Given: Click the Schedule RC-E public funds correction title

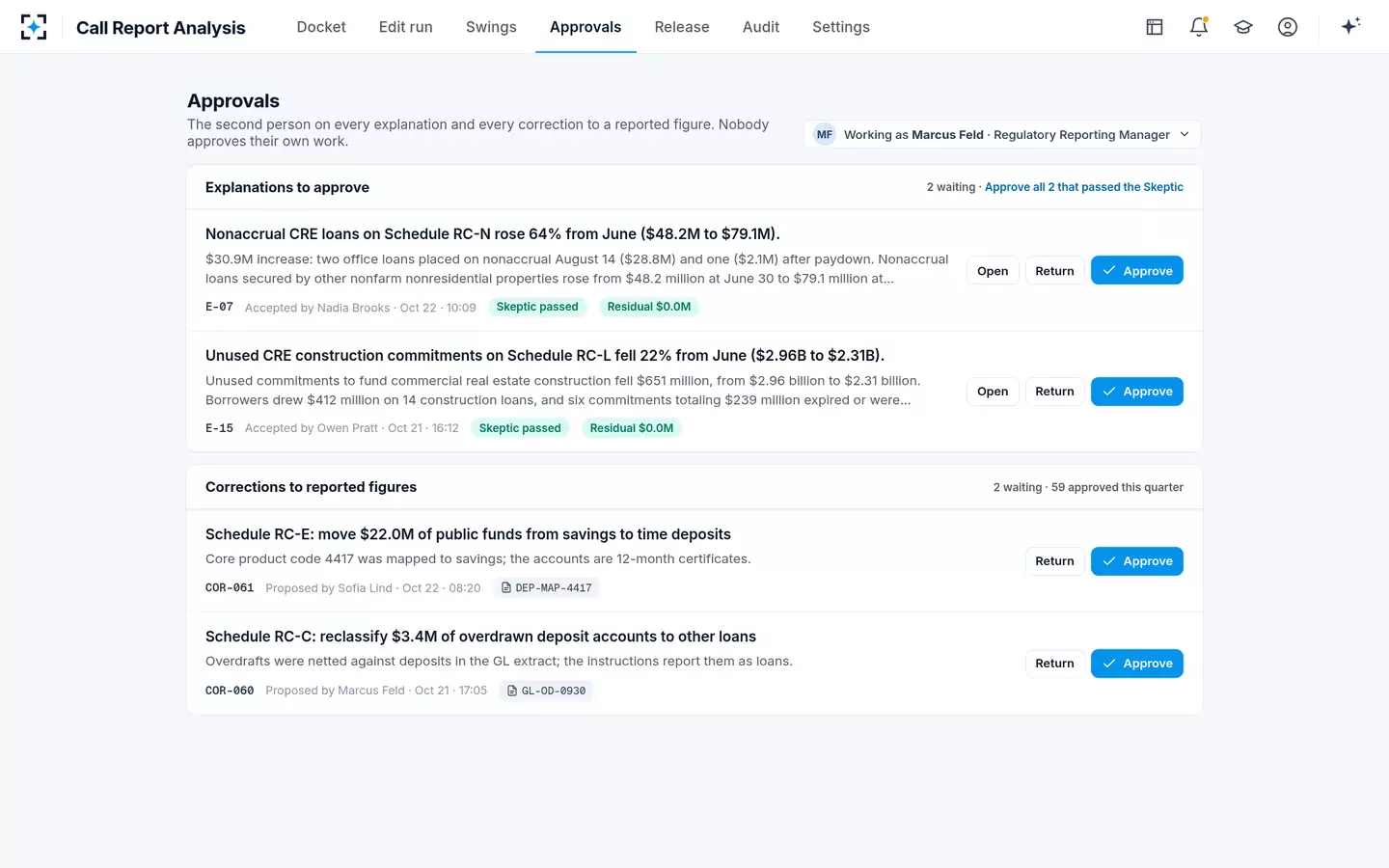Looking at the screenshot, I should [468, 534].
